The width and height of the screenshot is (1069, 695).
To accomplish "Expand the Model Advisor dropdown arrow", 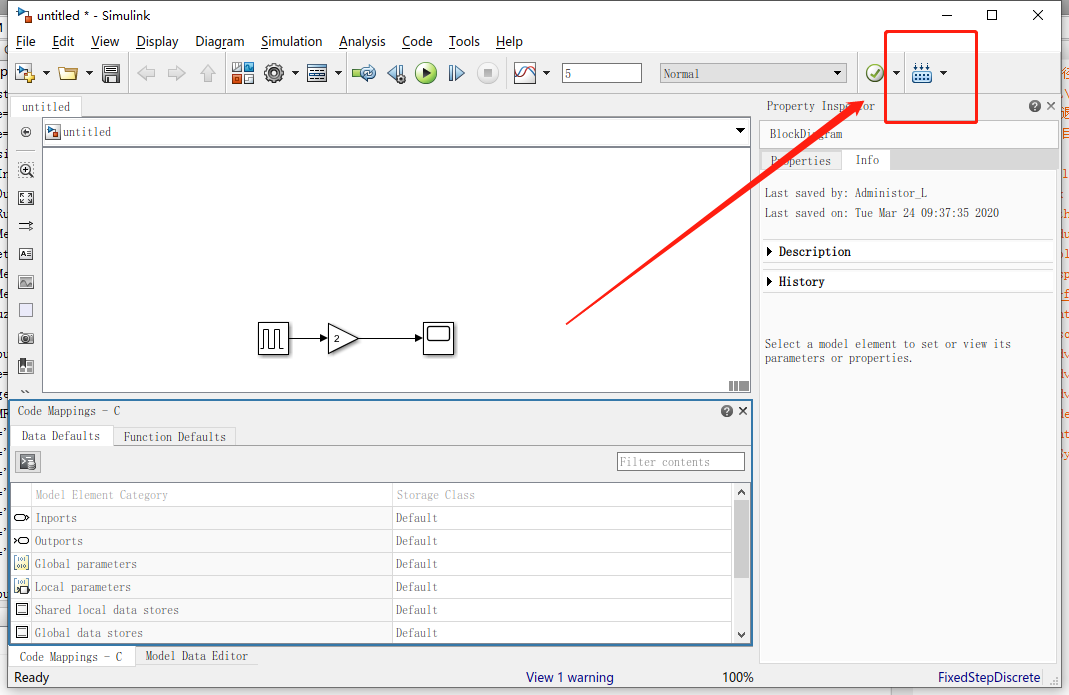I will pyautogui.click(x=897, y=73).
